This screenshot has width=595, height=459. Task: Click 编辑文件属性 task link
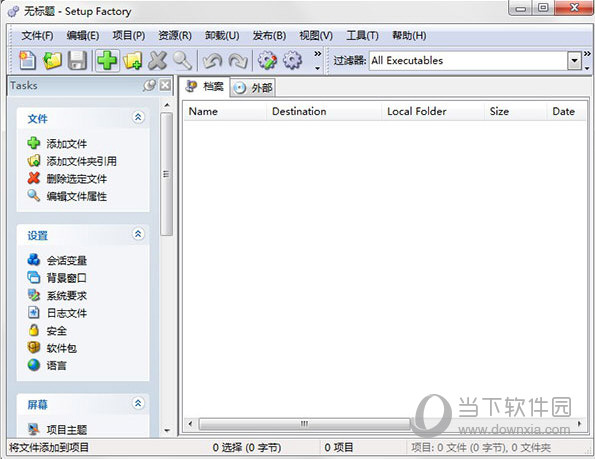pyautogui.click(x=67, y=196)
